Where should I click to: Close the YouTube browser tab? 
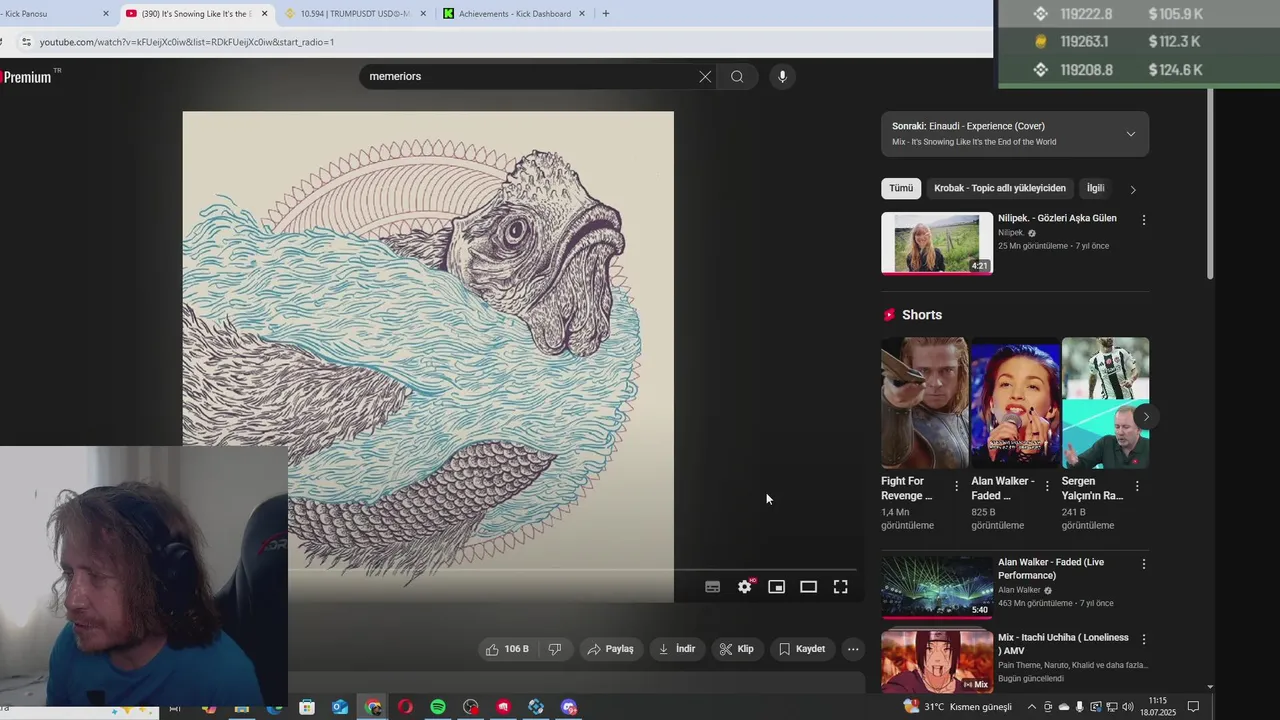(x=264, y=14)
